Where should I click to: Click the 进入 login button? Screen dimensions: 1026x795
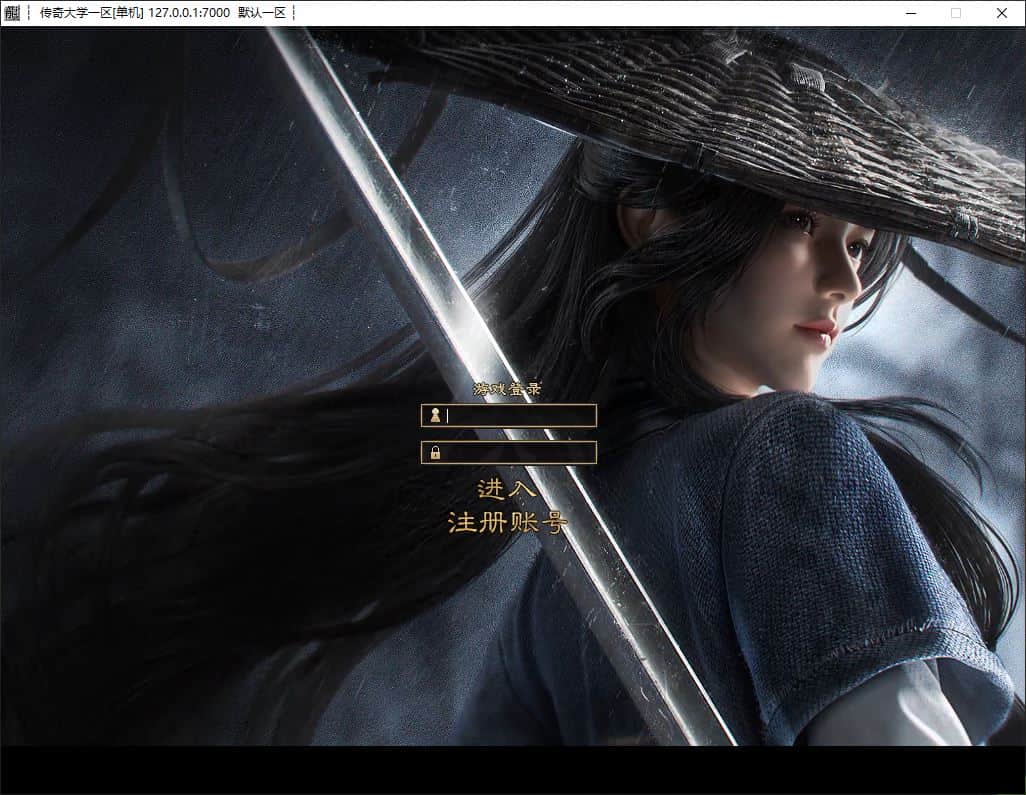[x=506, y=489]
